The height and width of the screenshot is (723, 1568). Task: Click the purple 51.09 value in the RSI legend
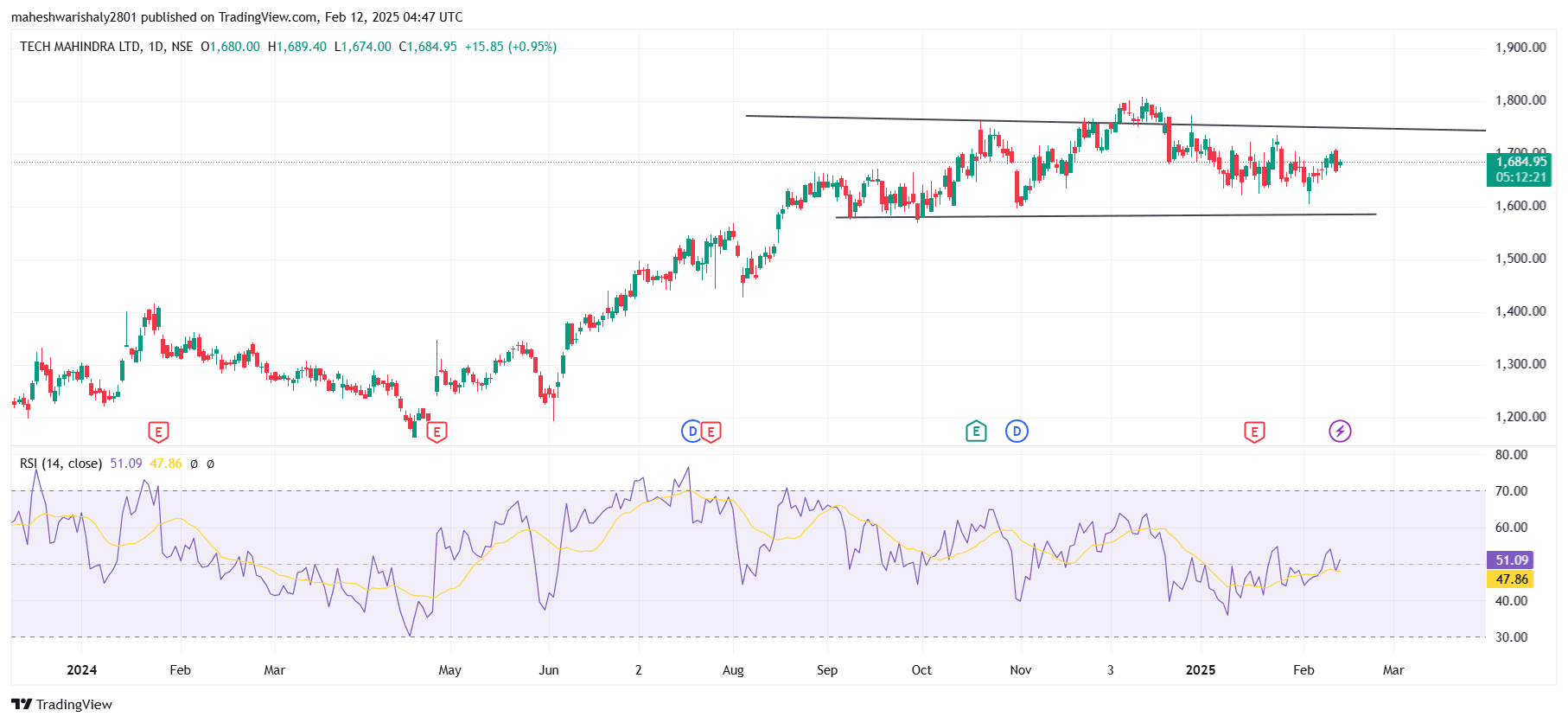click(x=126, y=464)
